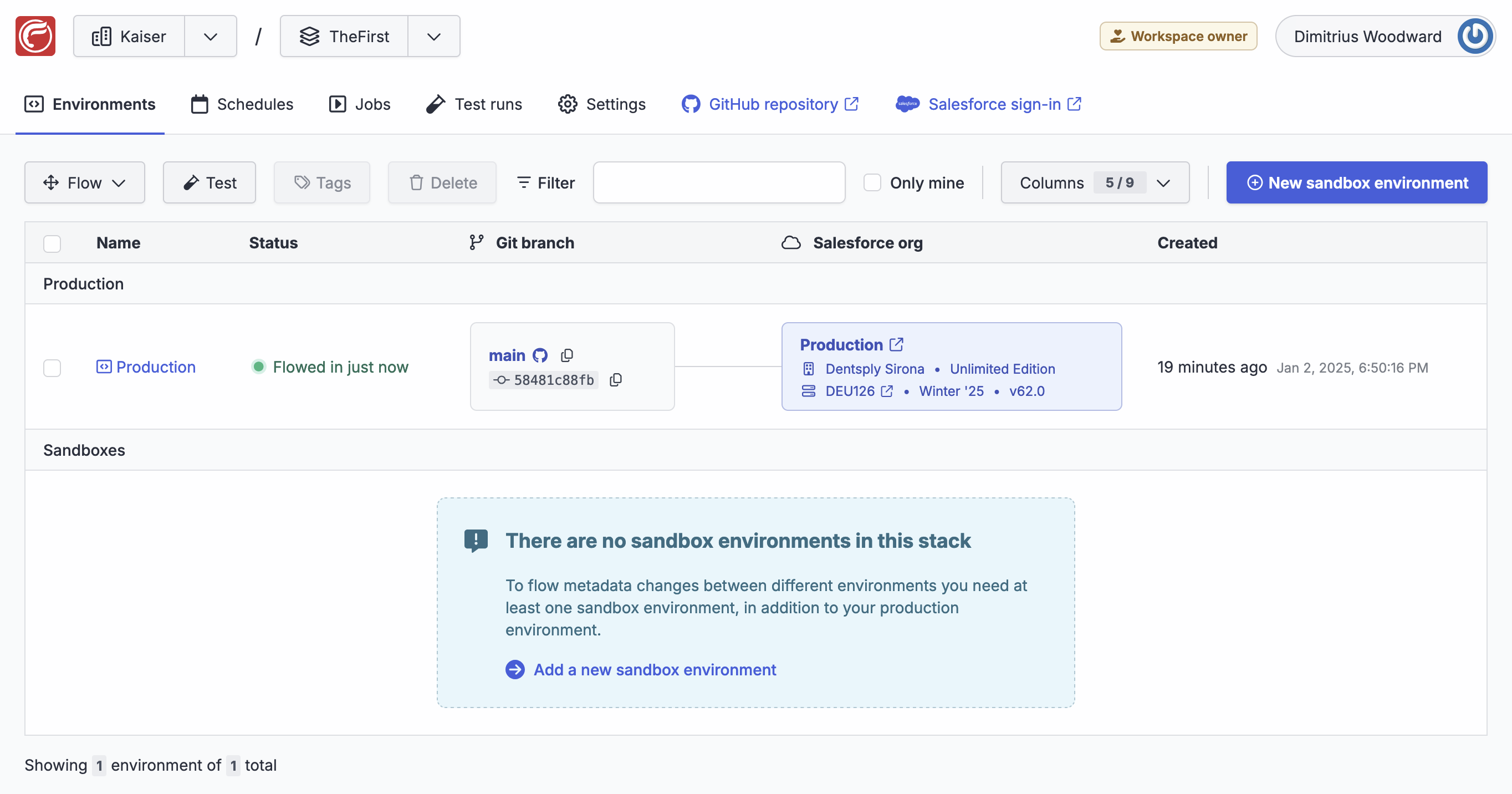Screen dimensions: 1512x794
Task: Click the Status column header
Action: (273, 242)
